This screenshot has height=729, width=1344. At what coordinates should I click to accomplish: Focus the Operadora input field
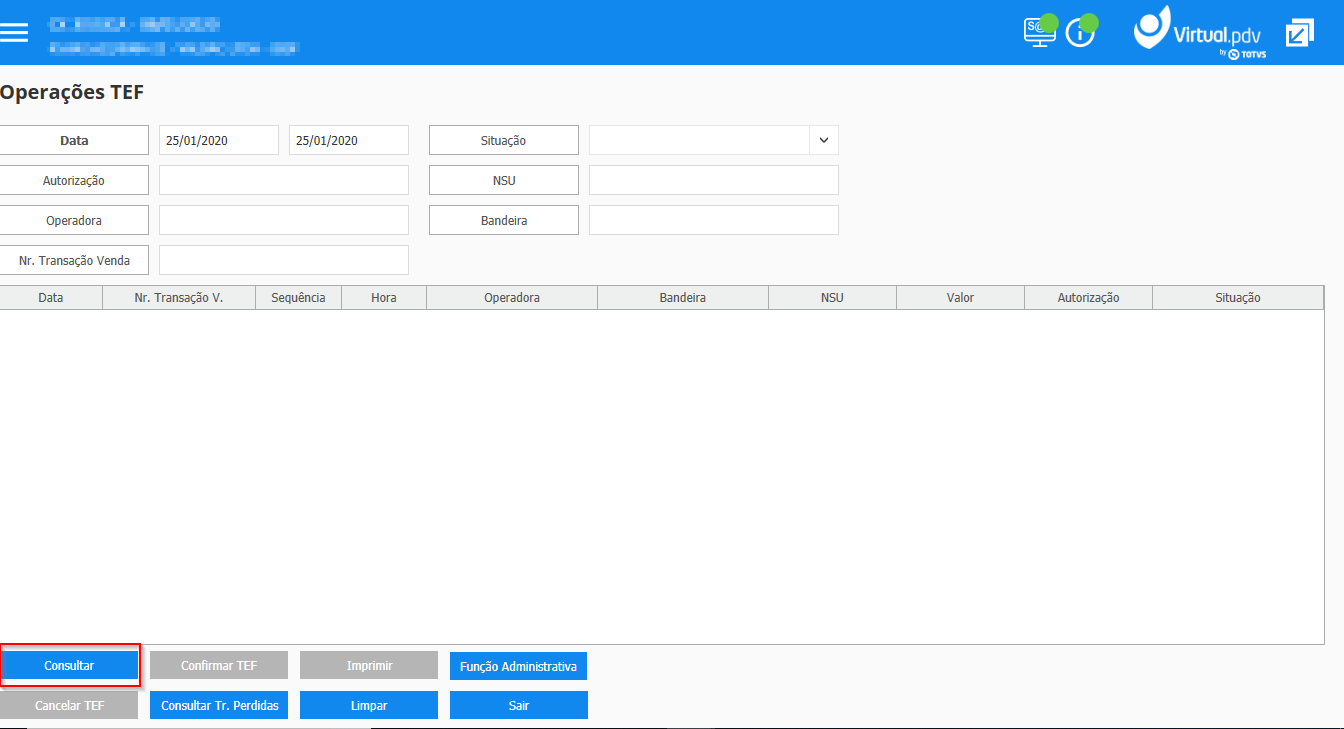click(x=284, y=220)
